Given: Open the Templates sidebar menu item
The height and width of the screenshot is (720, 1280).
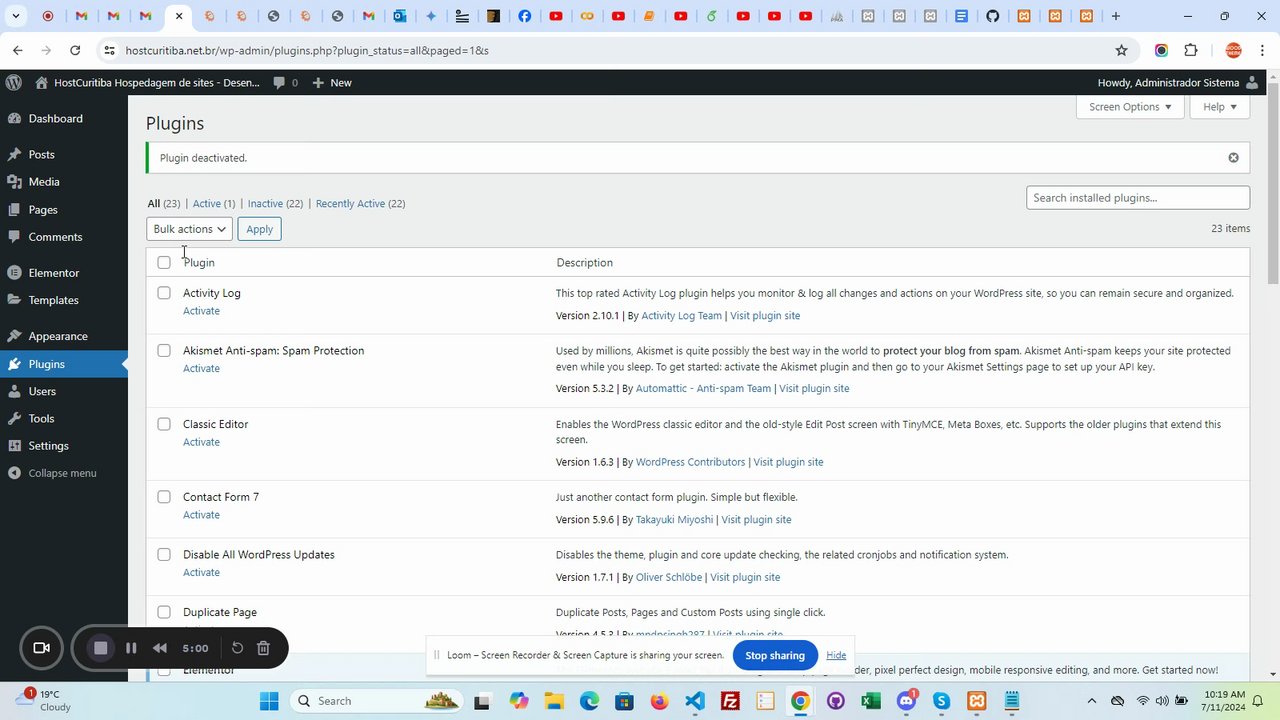Looking at the screenshot, I should [x=53, y=300].
